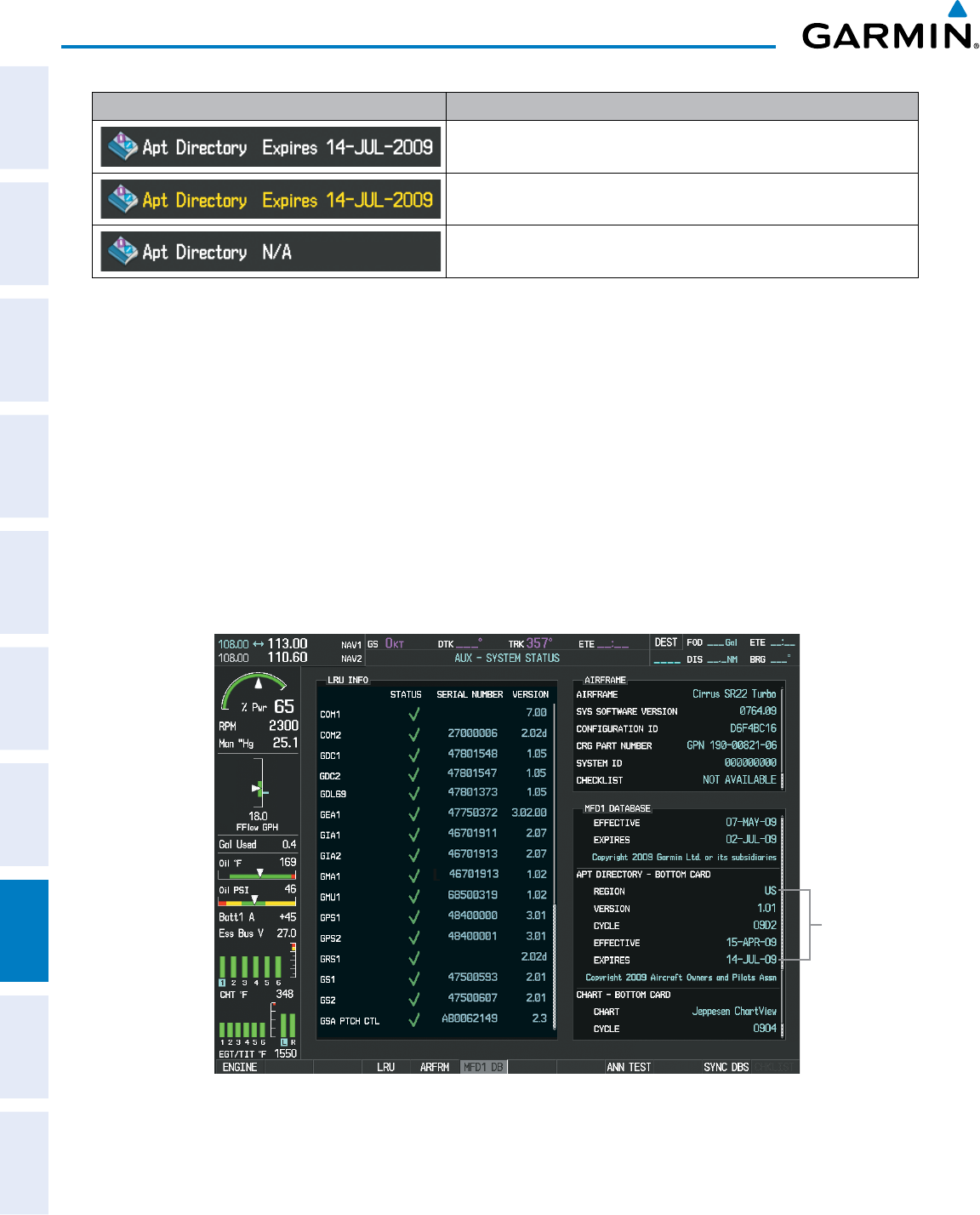Click the 0764.09 software version value
The height and width of the screenshot is (1215, 980).
757,710
